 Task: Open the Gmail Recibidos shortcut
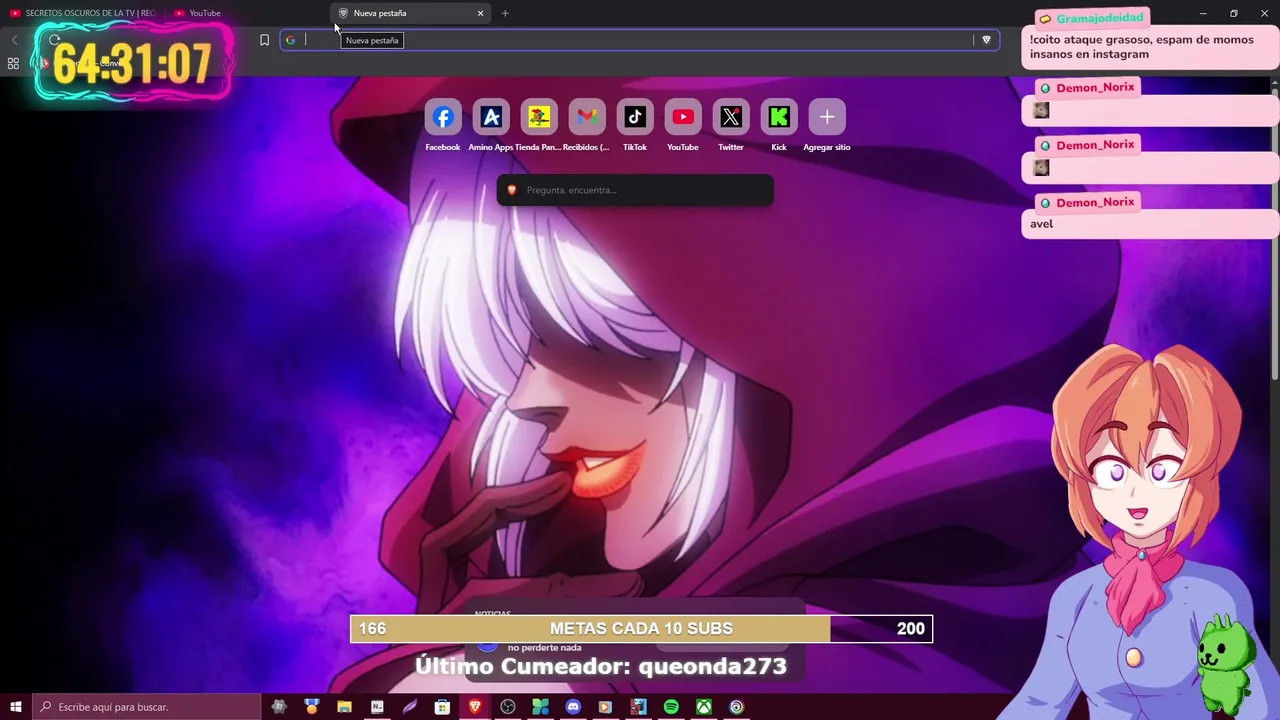click(587, 118)
